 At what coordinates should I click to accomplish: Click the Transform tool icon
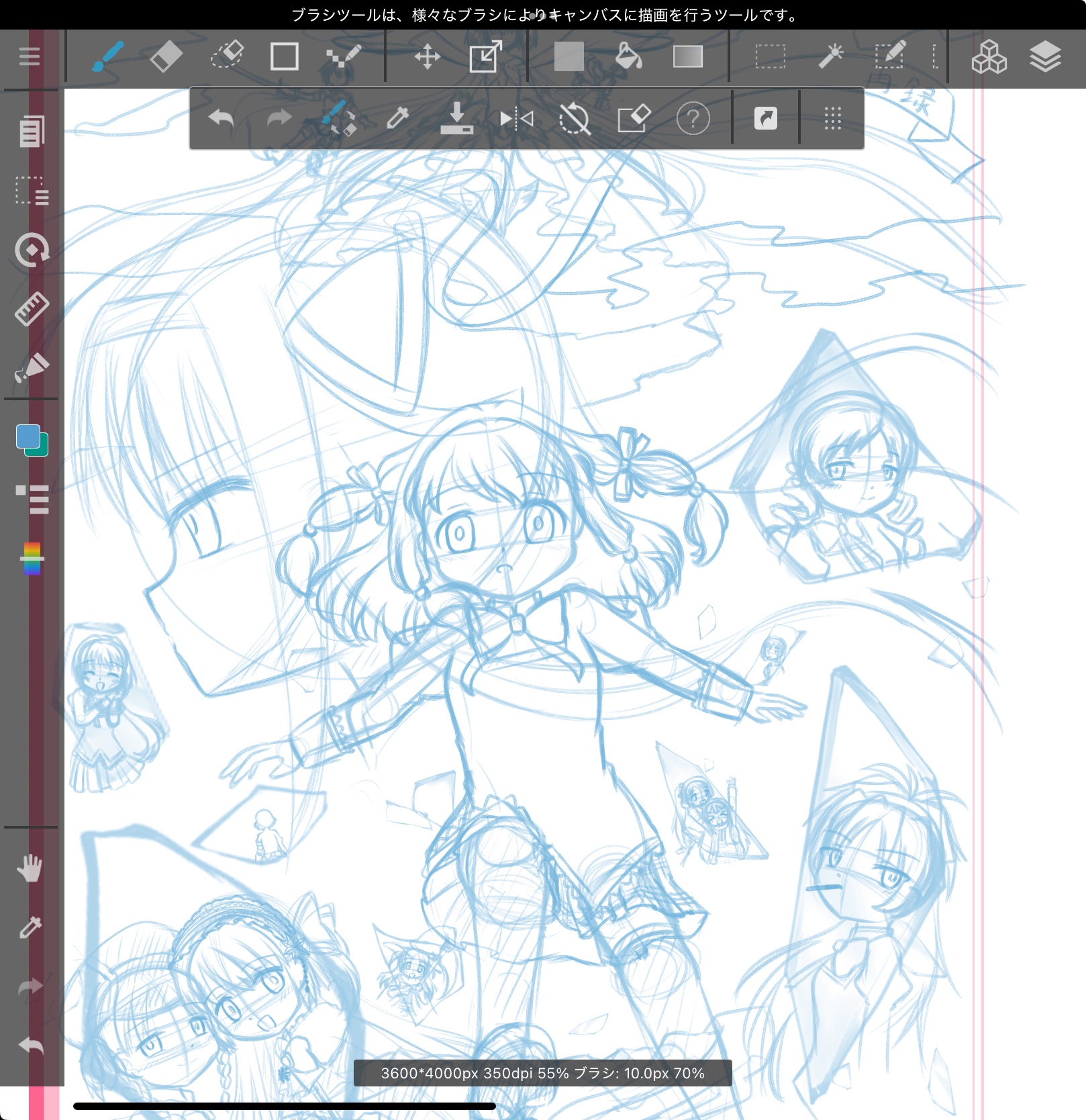(x=485, y=56)
